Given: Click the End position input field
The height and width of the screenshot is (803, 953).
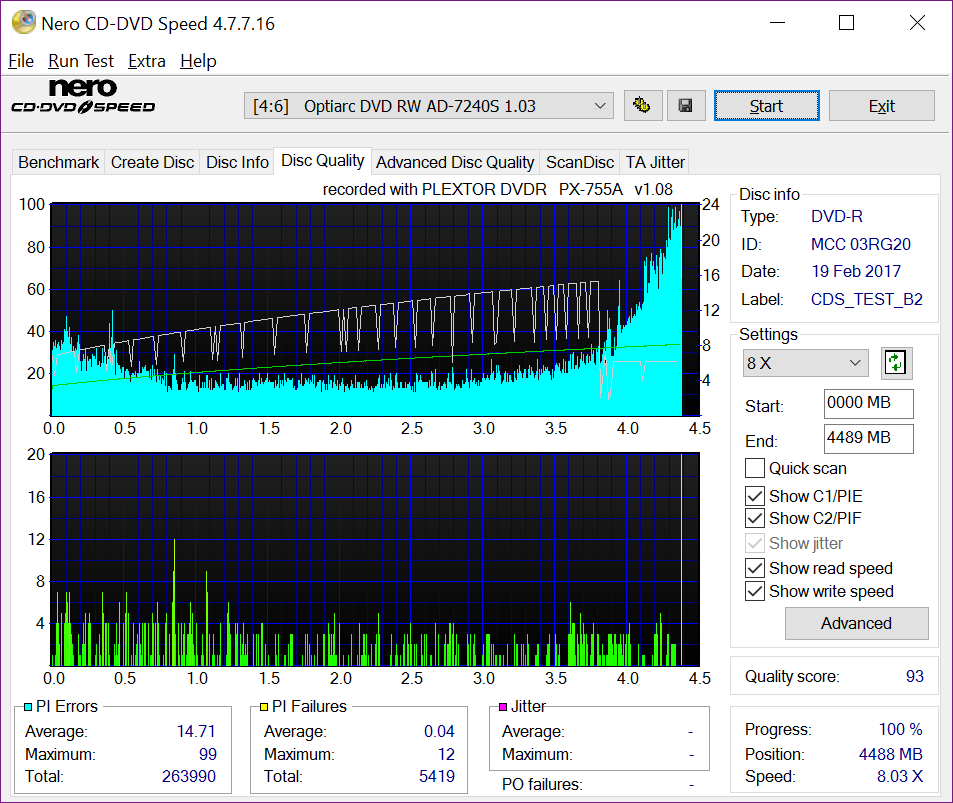Looking at the screenshot, I should 868,438.
